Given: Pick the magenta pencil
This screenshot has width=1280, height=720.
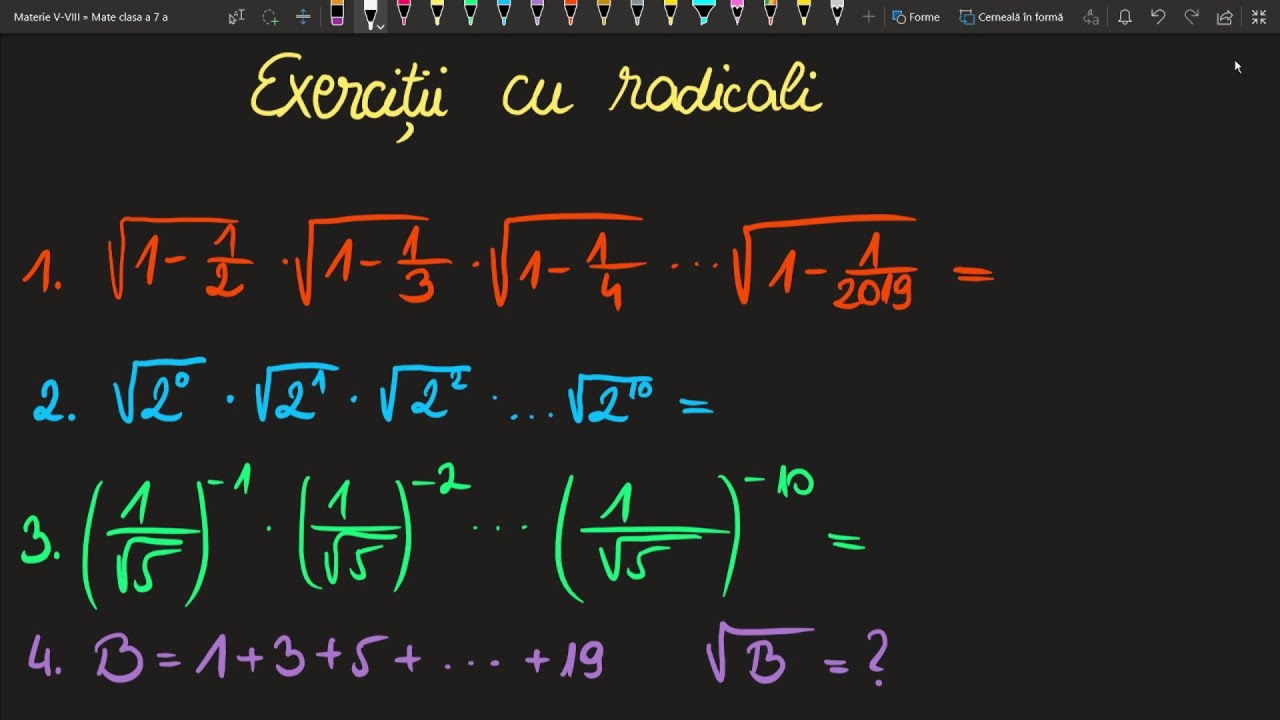Looking at the screenshot, I should tap(737, 13).
